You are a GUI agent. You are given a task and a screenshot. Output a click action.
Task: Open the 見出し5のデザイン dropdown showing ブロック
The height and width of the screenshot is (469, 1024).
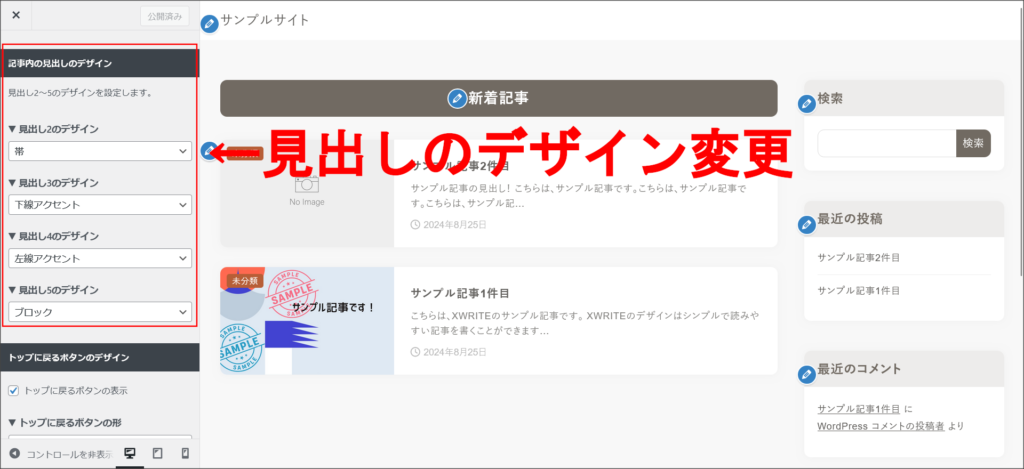click(x=100, y=312)
